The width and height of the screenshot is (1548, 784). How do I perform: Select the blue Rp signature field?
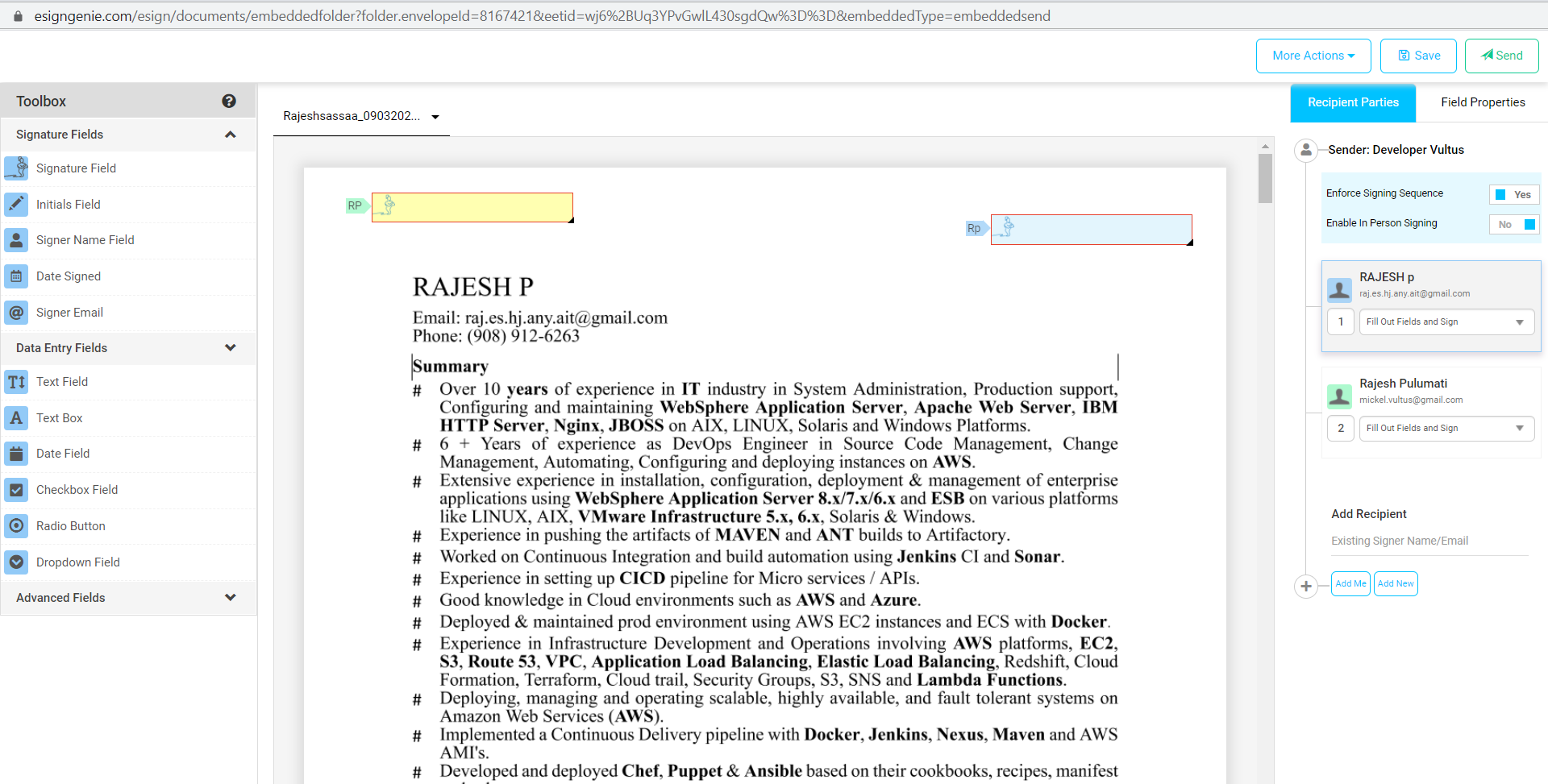[1092, 230]
